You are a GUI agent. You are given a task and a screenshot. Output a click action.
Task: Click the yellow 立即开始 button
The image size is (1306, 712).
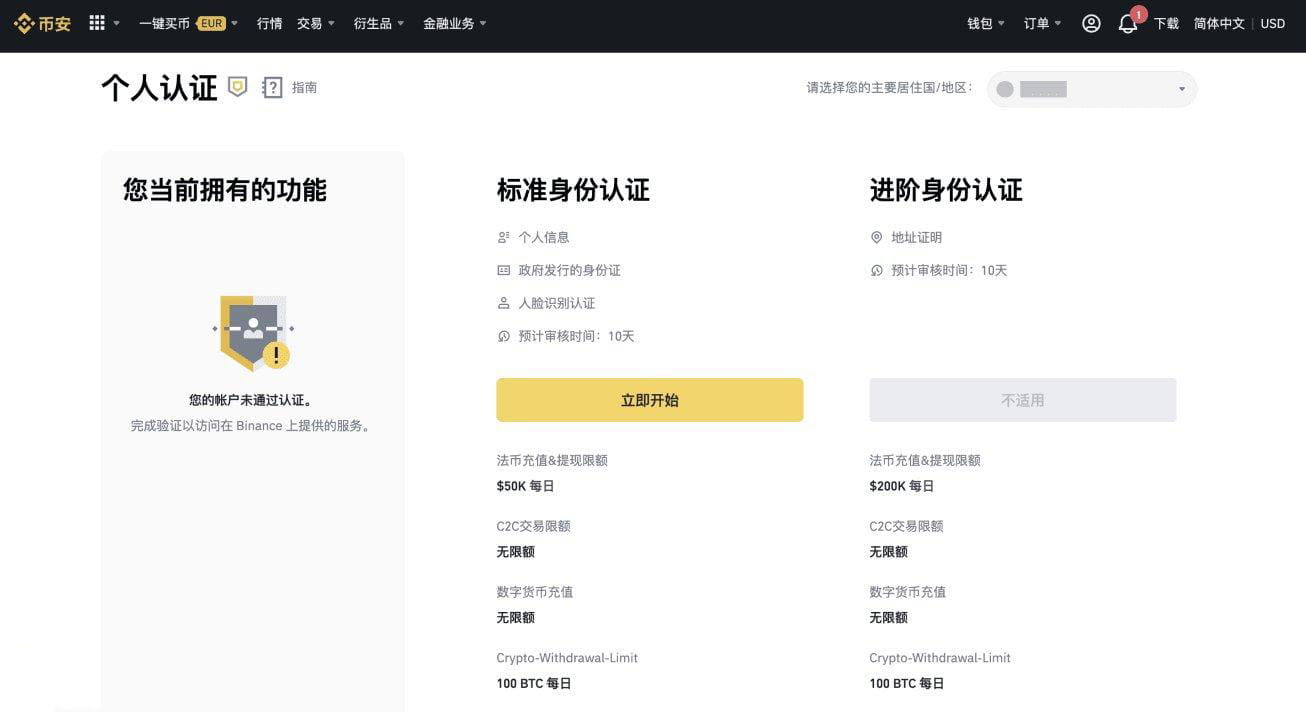pyautogui.click(x=649, y=399)
